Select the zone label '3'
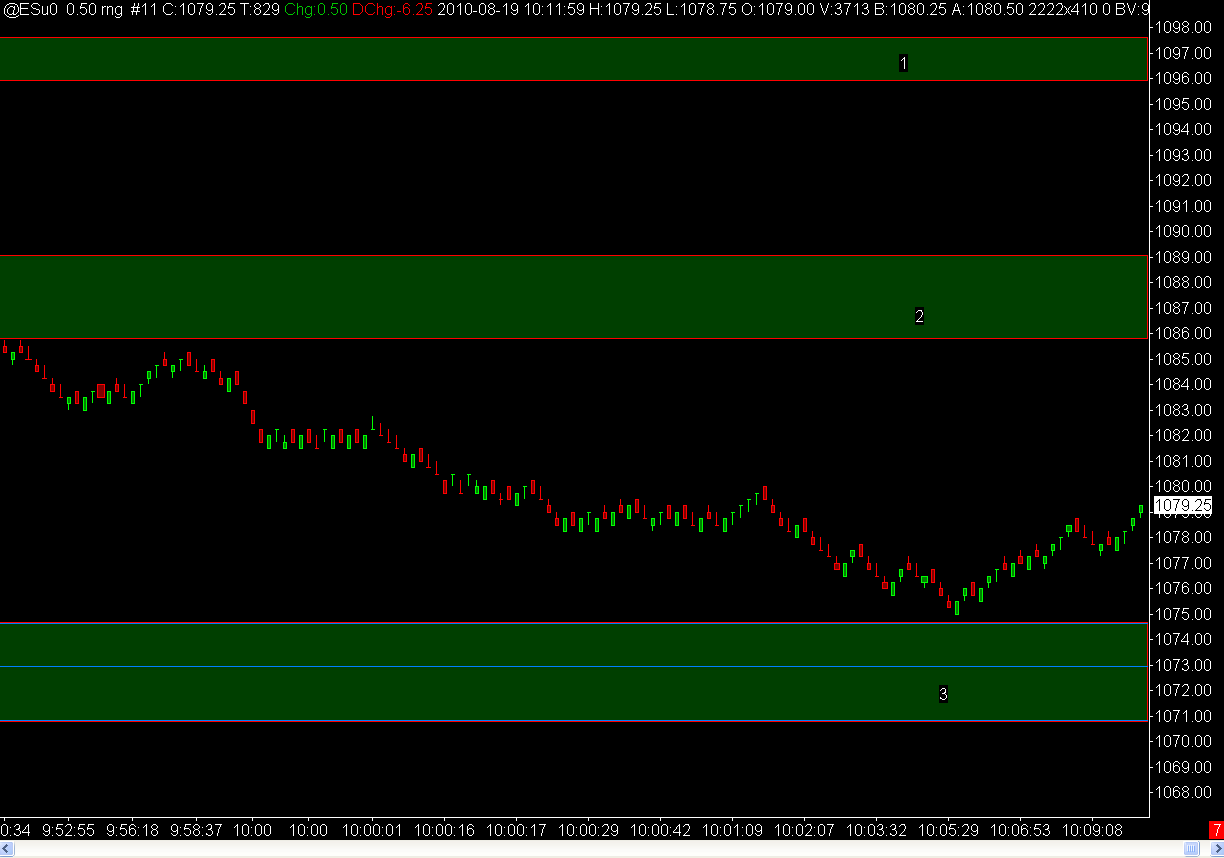 tap(943, 693)
